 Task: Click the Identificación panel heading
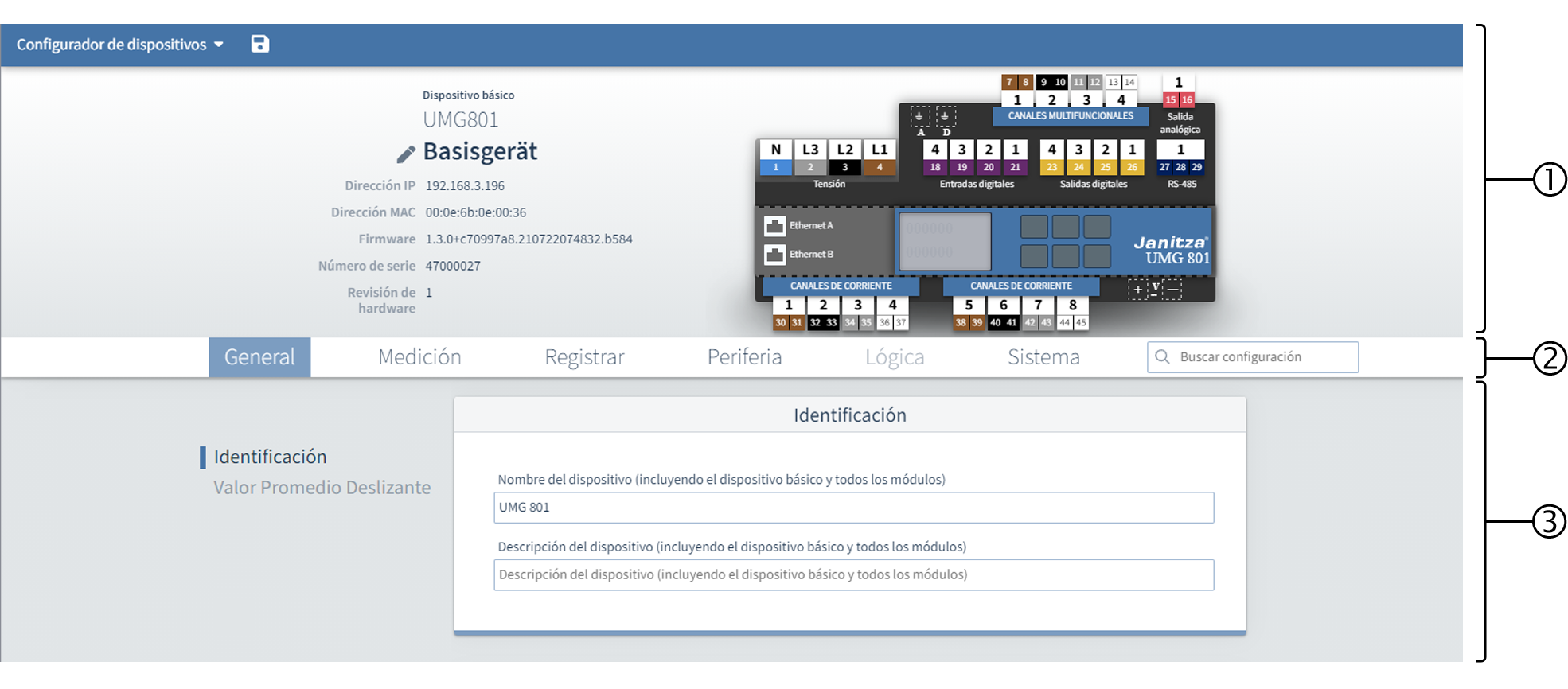850,415
